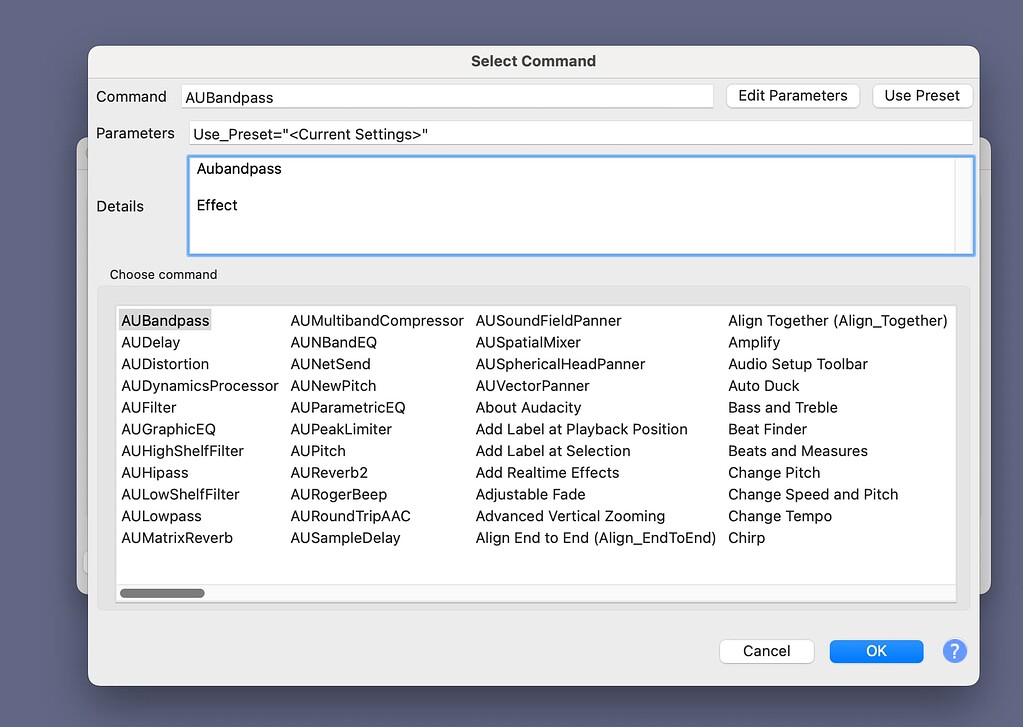The width and height of the screenshot is (1023, 727).
Task: Click the horizontal scrollbar below the command list
Action: tap(162, 592)
